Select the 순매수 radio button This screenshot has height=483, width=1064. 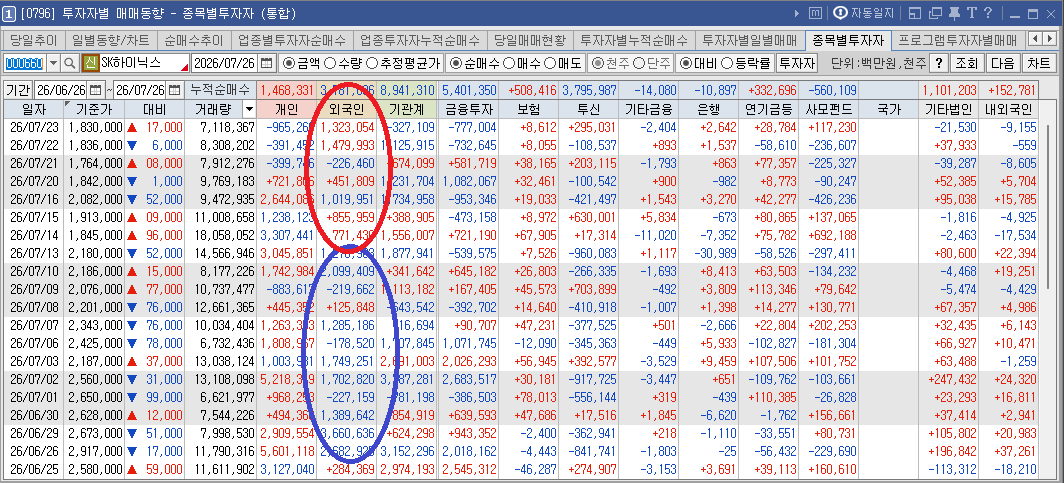tap(457, 63)
